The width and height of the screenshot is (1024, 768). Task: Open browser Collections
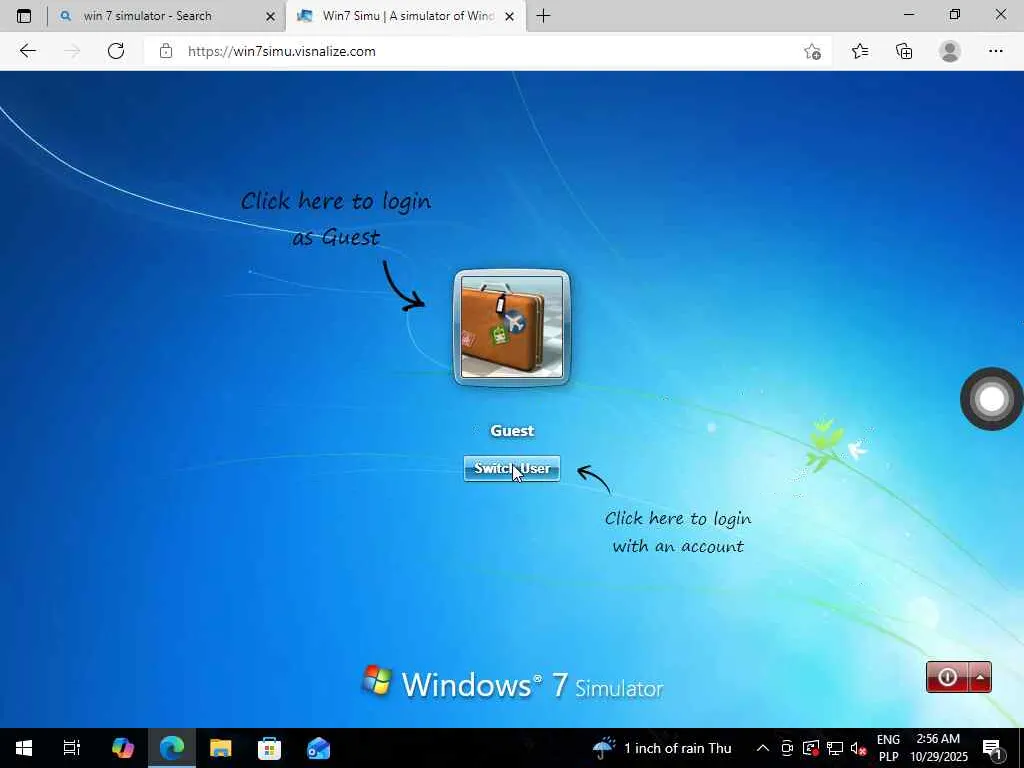904,51
